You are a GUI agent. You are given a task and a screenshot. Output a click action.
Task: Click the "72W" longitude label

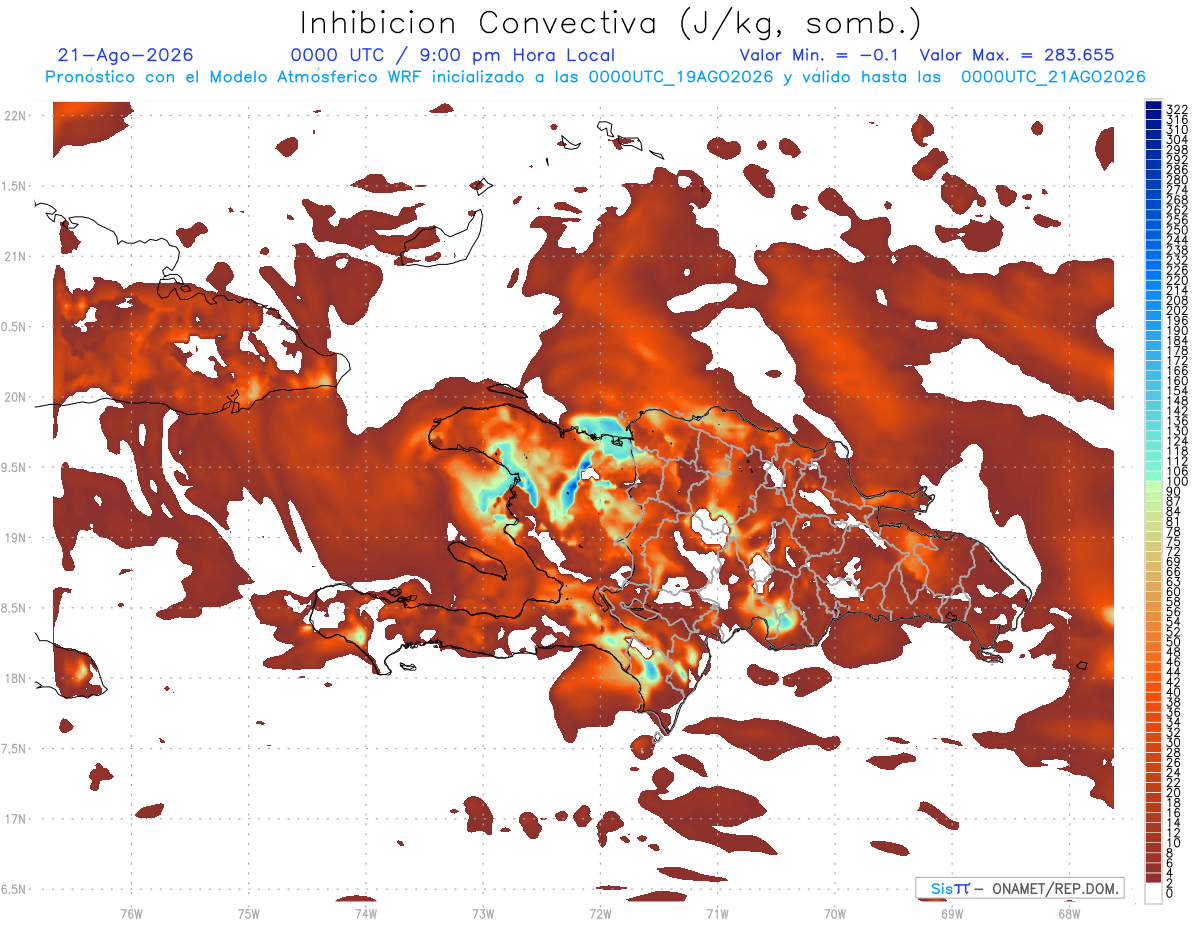click(600, 914)
